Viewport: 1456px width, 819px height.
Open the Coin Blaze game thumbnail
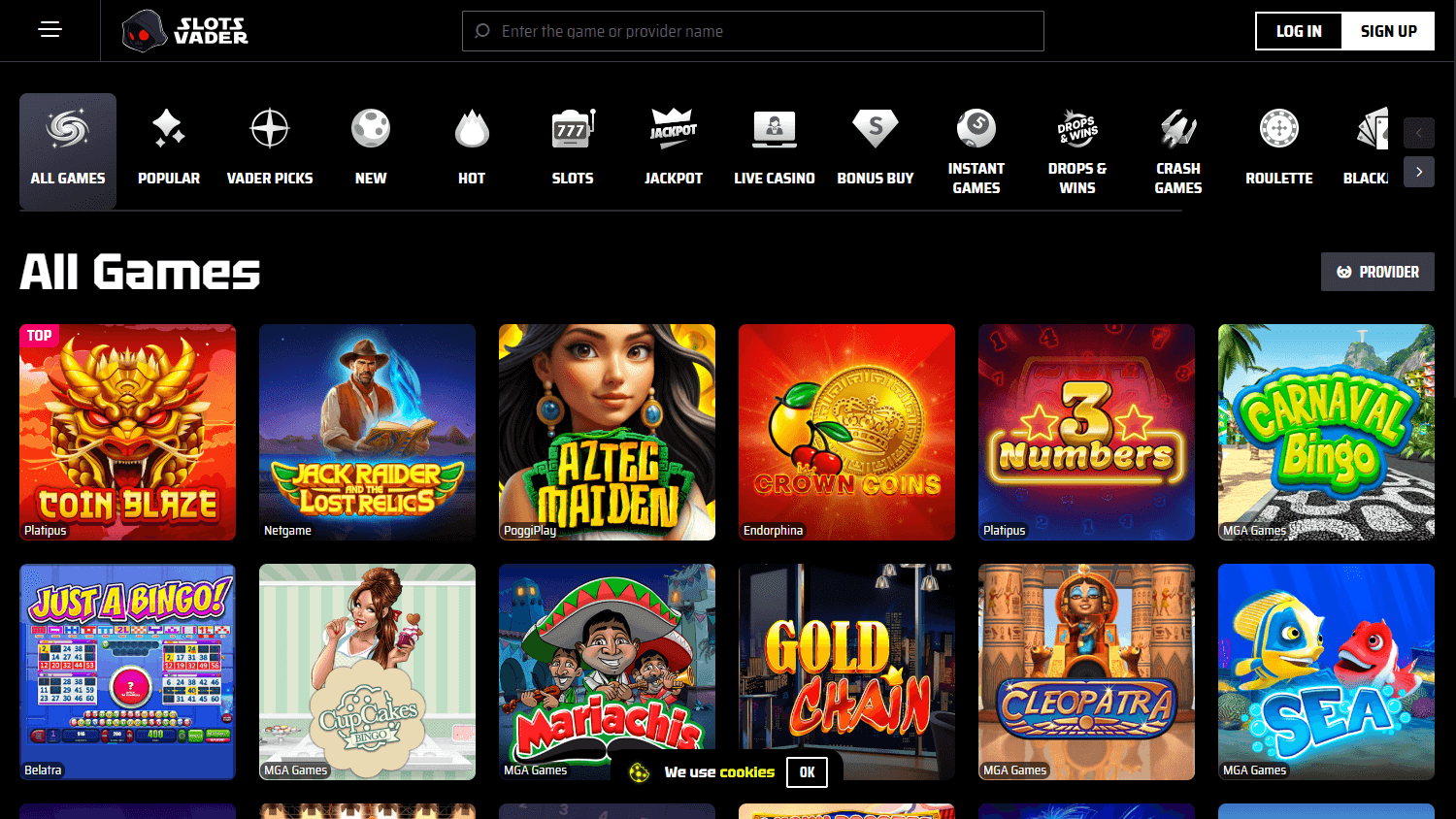(127, 432)
